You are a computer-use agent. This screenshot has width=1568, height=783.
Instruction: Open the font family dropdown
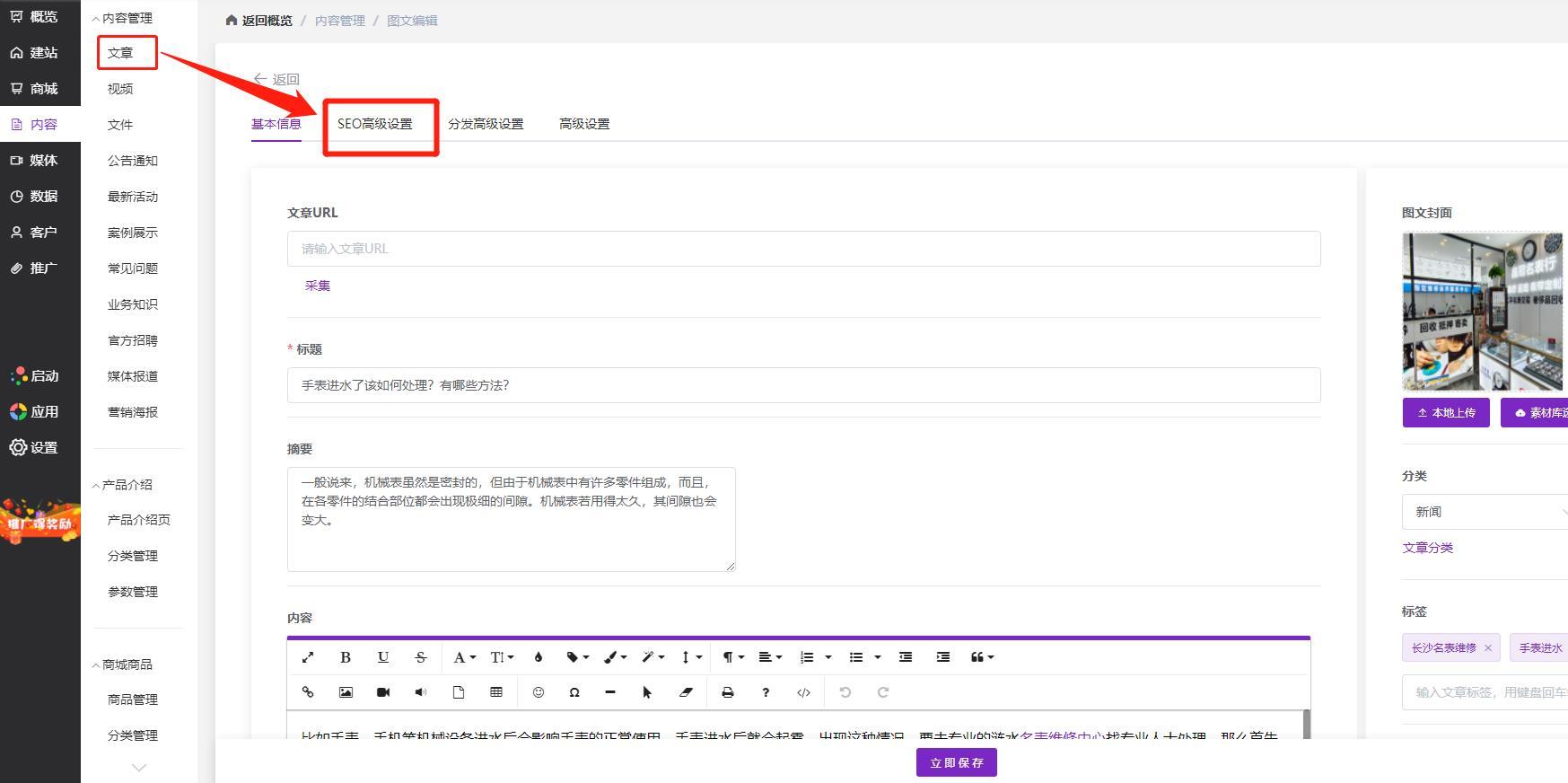[x=464, y=657]
